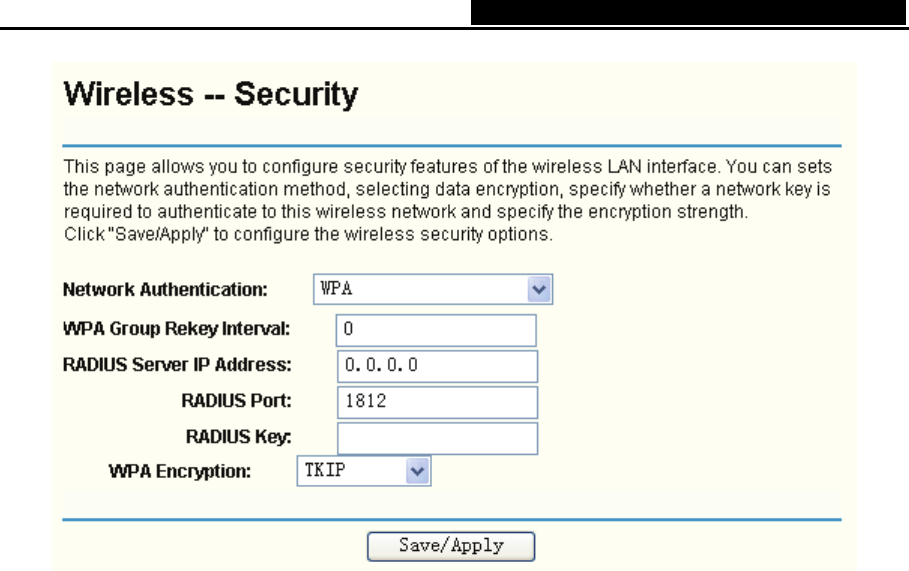Click the "WPA Encryption:" label

point(180,471)
